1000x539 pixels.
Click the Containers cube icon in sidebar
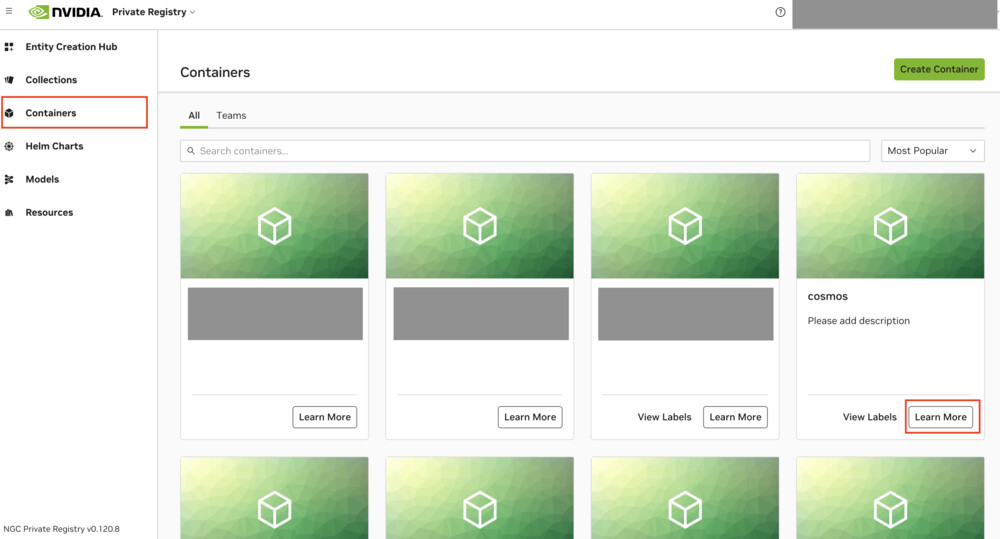(x=10, y=113)
